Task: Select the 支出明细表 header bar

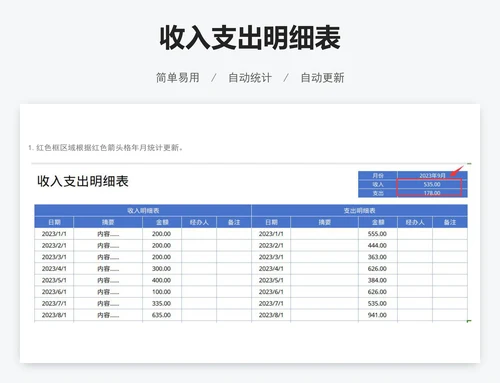Action: pos(359,211)
